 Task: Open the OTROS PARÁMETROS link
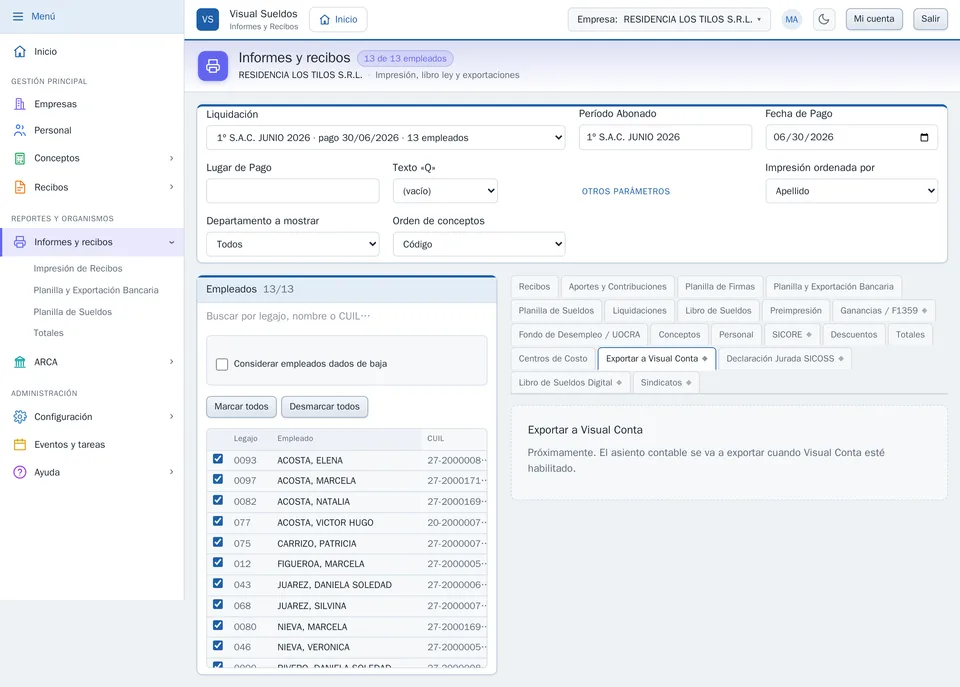[x=626, y=192]
